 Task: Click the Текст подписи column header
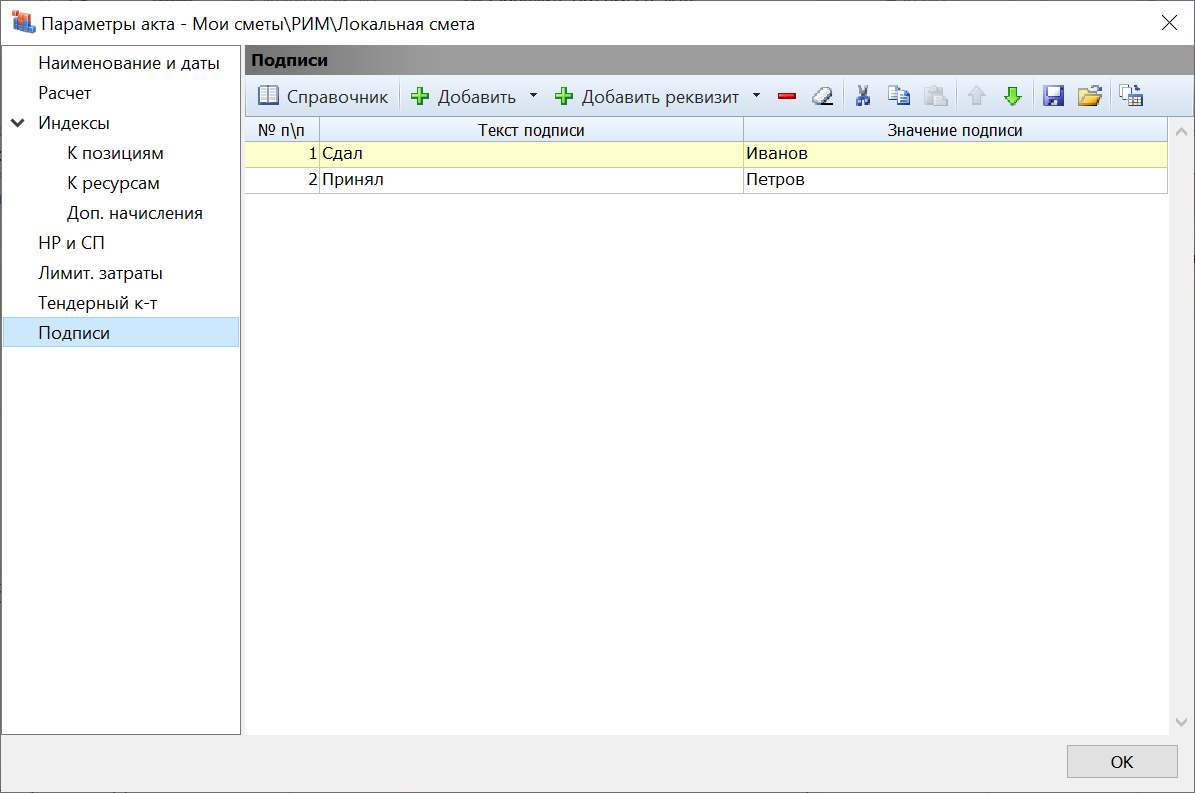click(531, 130)
